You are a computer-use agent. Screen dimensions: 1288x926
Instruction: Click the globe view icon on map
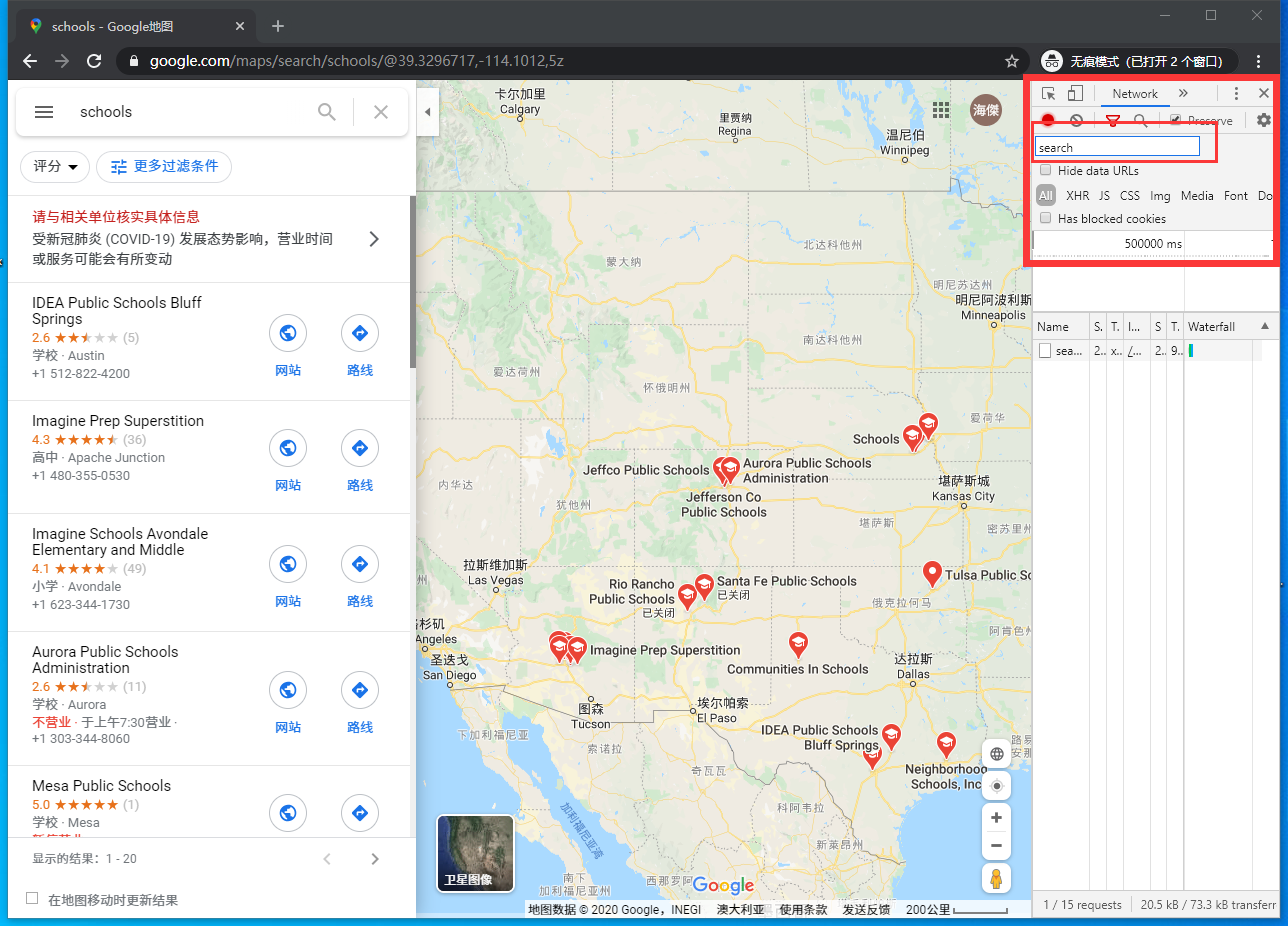click(x=996, y=754)
